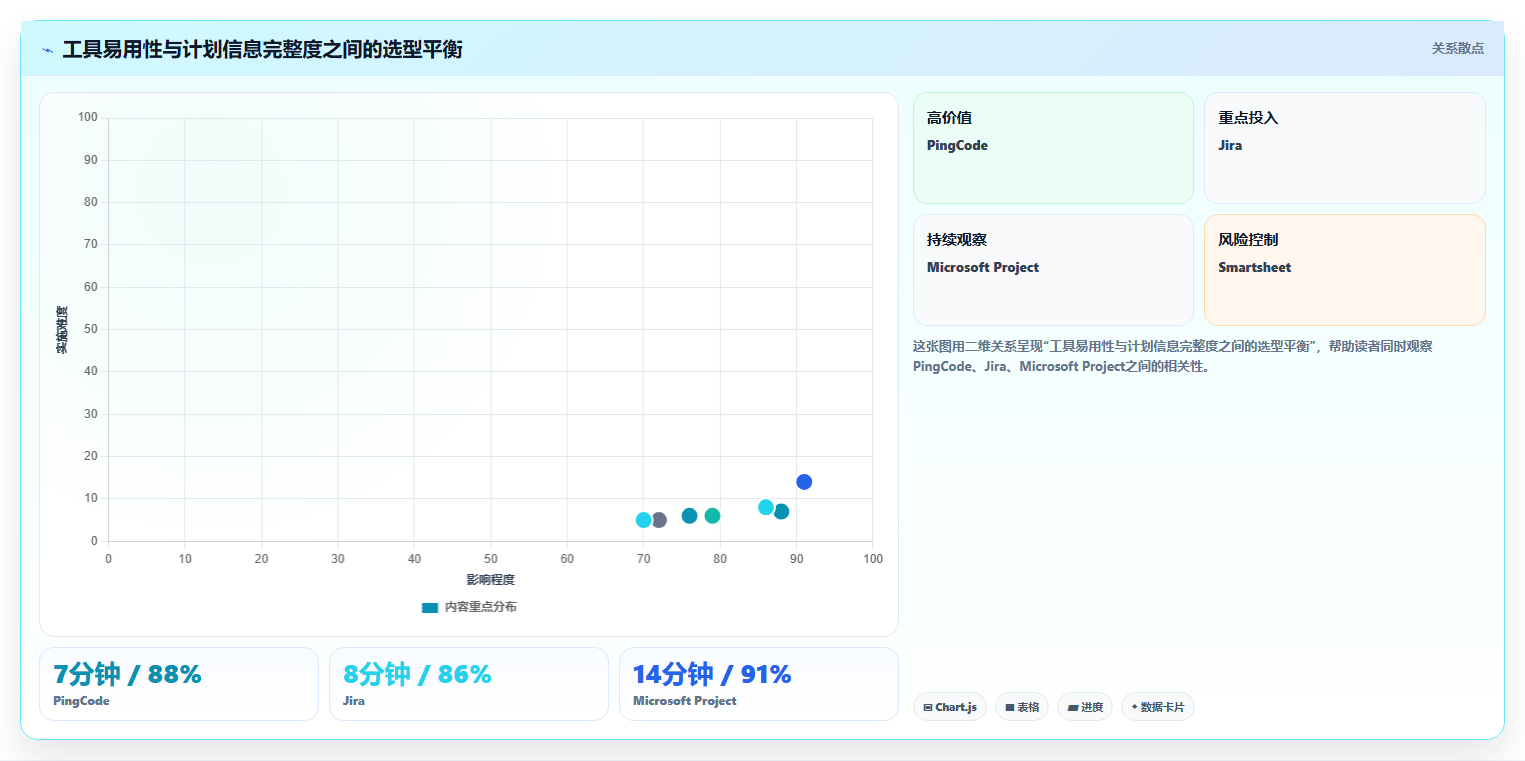Viewport: 1525px width, 761px height.
Task: Open the 持续观察 Microsoft Project card
Action: (1053, 270)
